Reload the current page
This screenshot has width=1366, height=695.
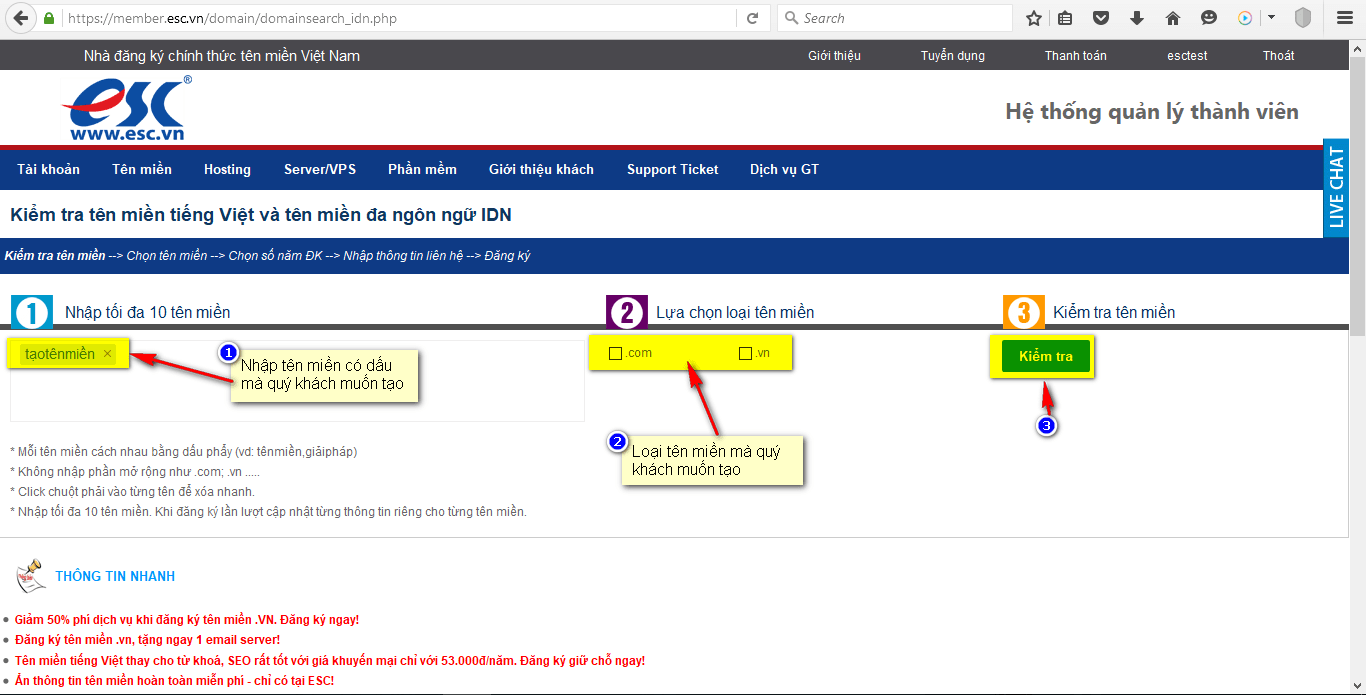point(752,18)
